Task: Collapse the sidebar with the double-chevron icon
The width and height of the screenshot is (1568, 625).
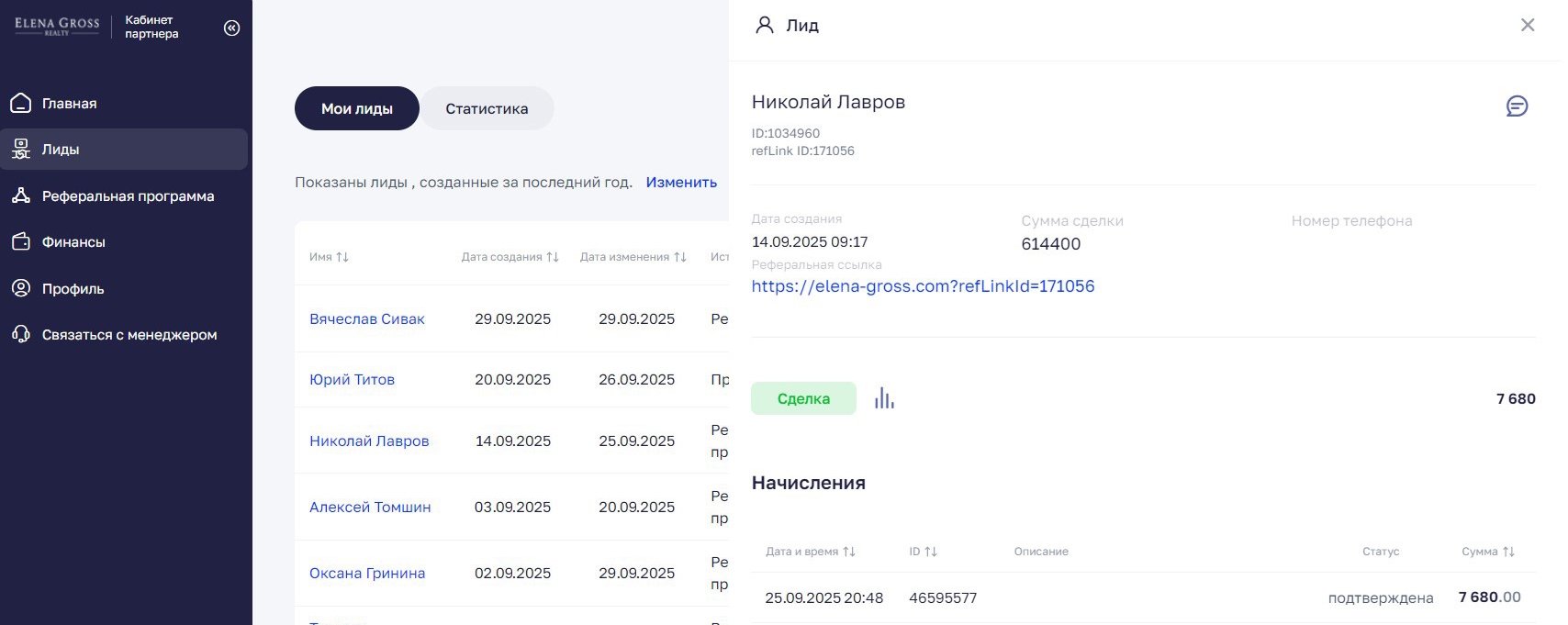Action: click(232, 28)
